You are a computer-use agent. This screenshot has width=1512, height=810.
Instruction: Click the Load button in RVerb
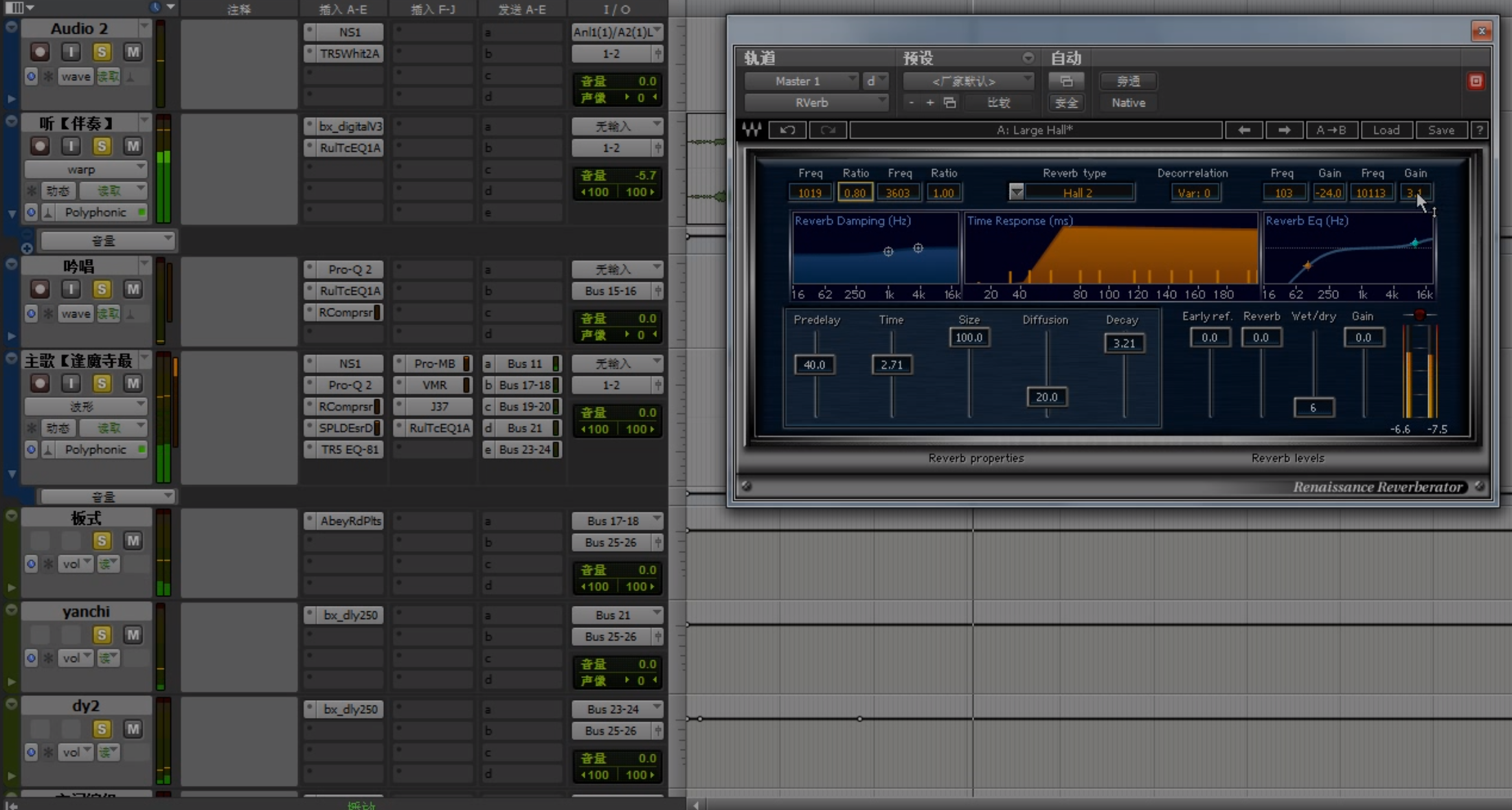click(1386, 130)
